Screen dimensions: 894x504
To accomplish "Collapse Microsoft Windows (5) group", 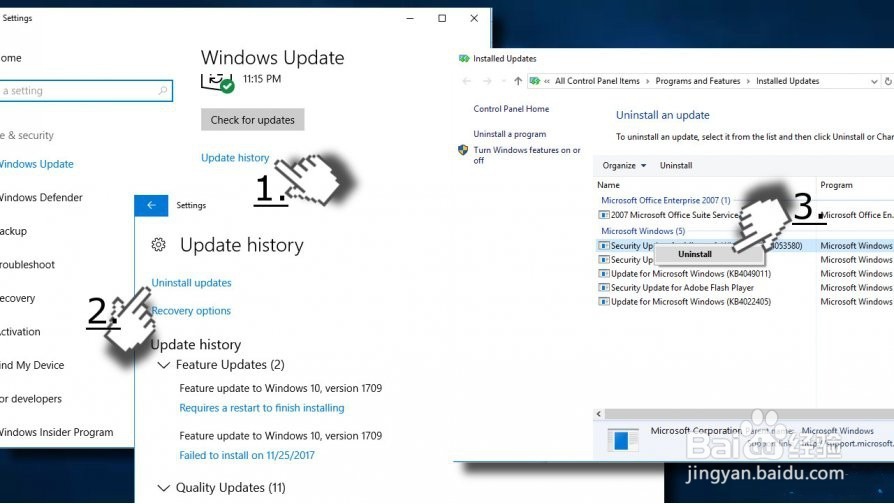I will tap(643, 231).
